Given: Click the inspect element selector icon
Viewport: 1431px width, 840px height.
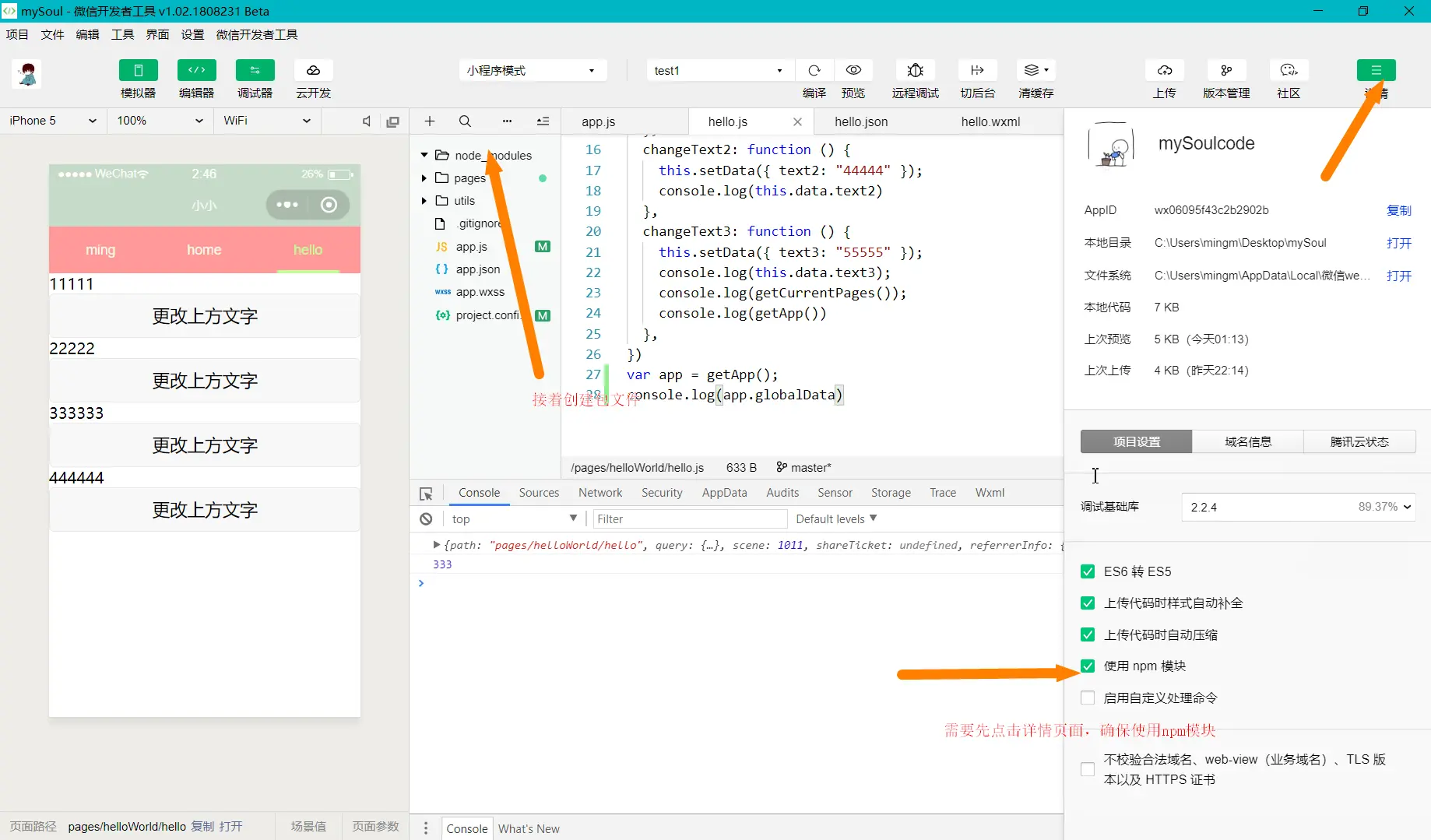Looking at the screenshot, I should [426, 494].
